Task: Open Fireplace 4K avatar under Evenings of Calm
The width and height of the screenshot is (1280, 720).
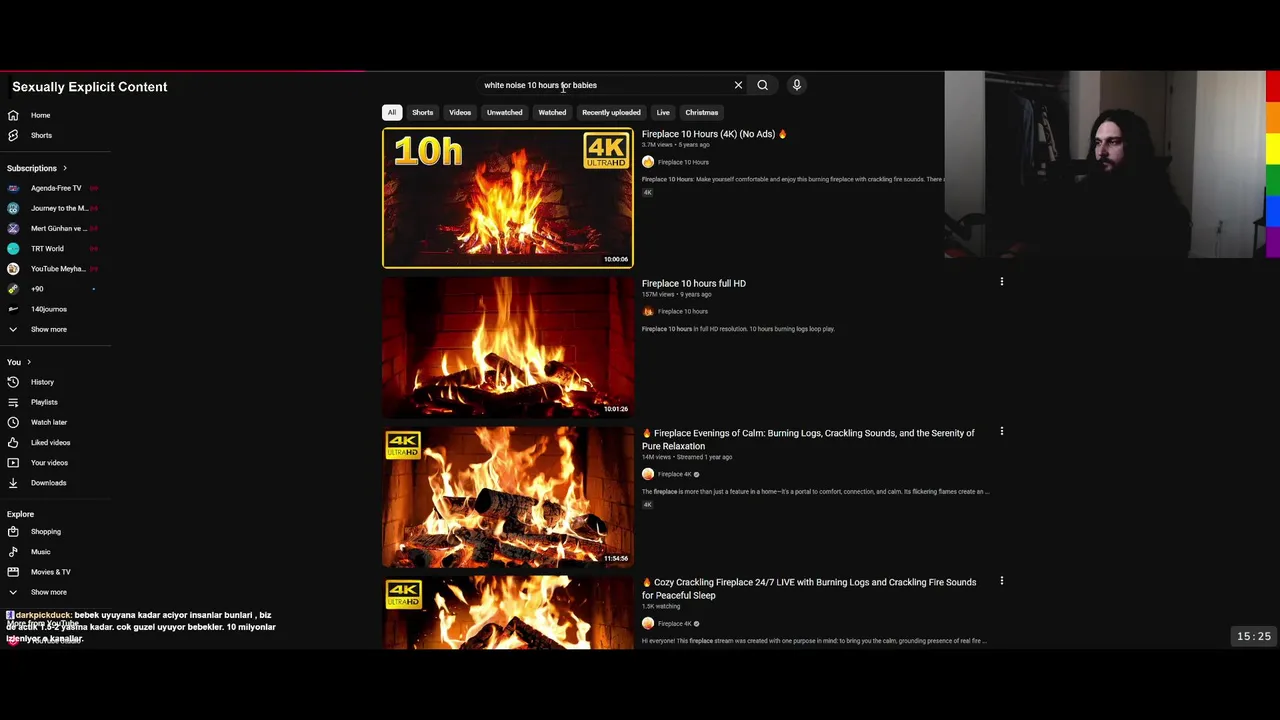Action: [x=648, y=474]
